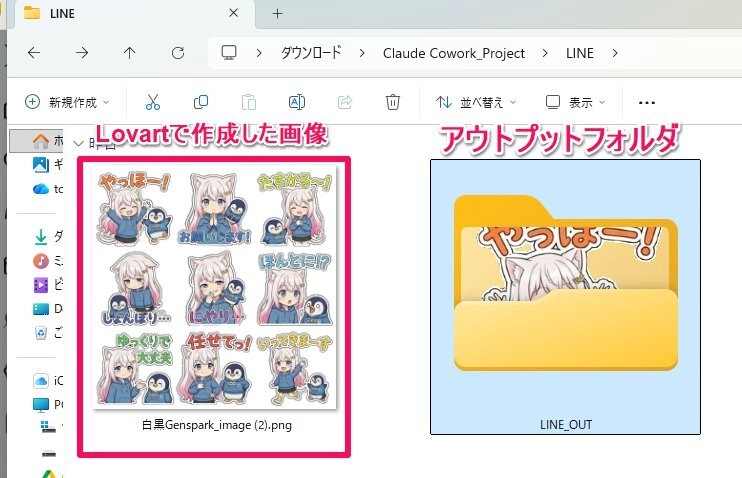Share selected item with toolbar icon
Screen dimensions: 742x478
point(345,102)
